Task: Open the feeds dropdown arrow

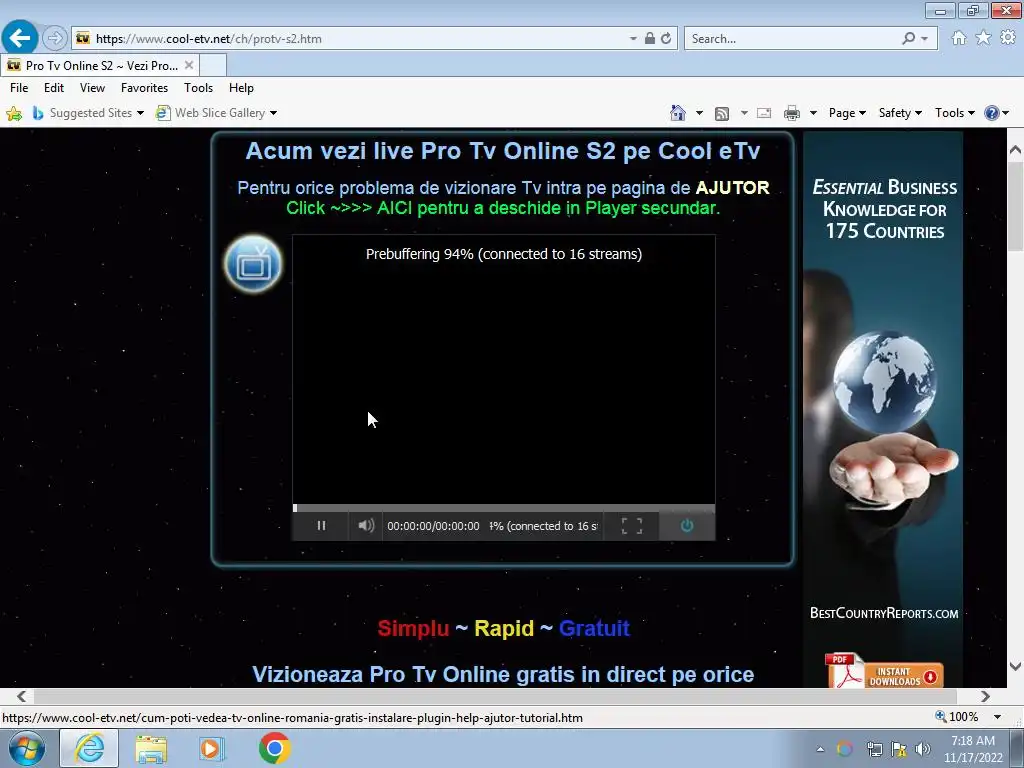Action: (x=744, y=113)
